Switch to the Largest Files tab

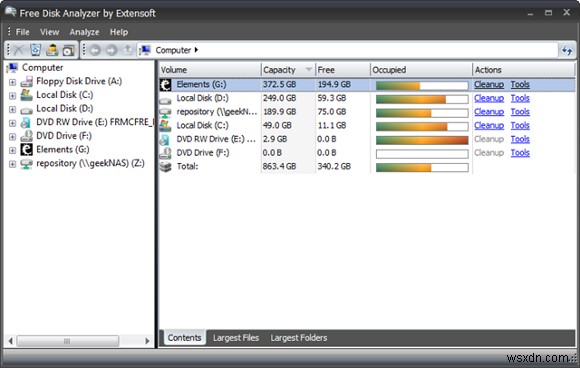(236, 338)
